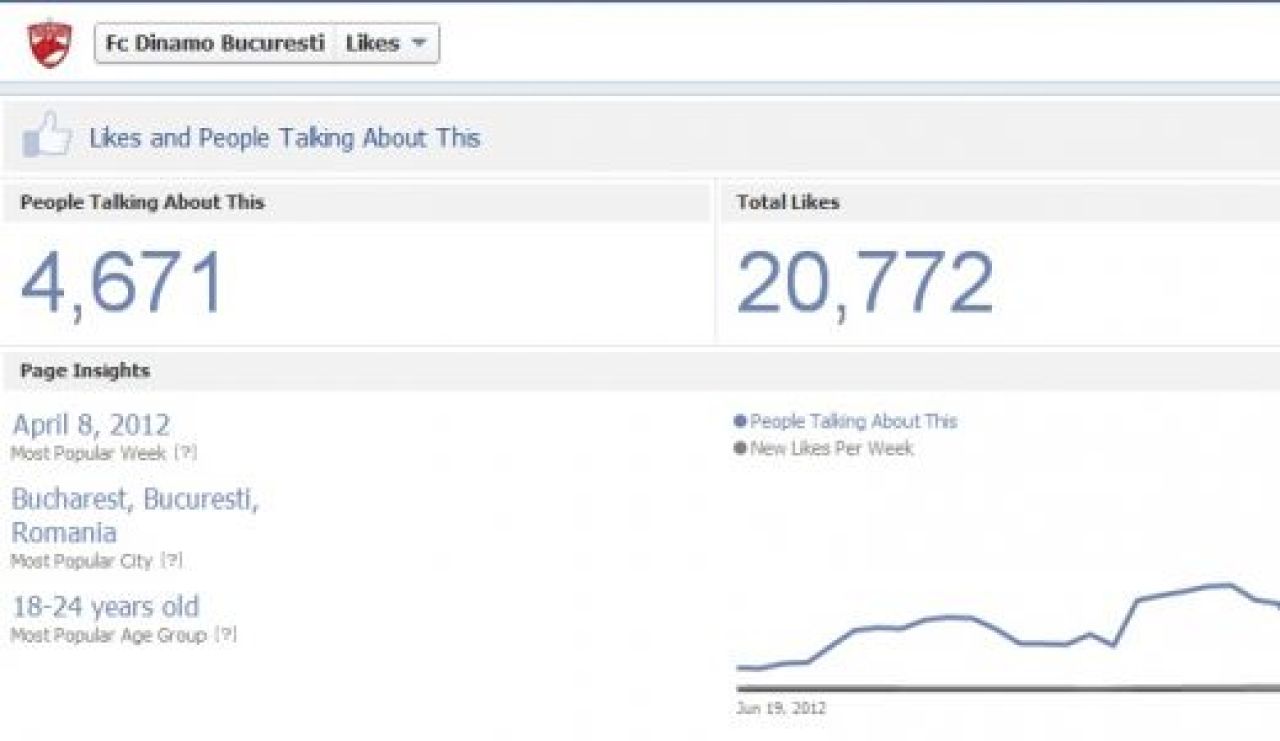The height and width of the screenshot is (741, 1280).
Task: Click the Jun 19, 2012 chart axis label
Action: [782, 708]
